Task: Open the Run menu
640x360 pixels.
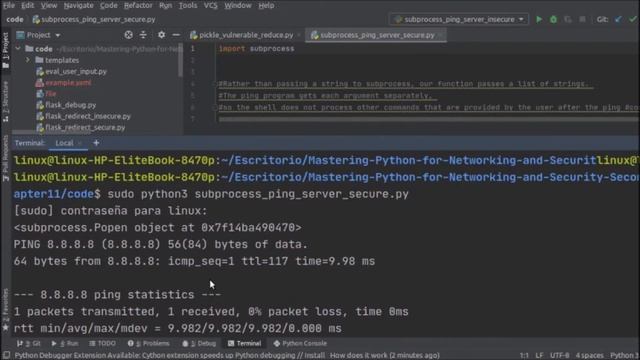Action: (165, 5)
